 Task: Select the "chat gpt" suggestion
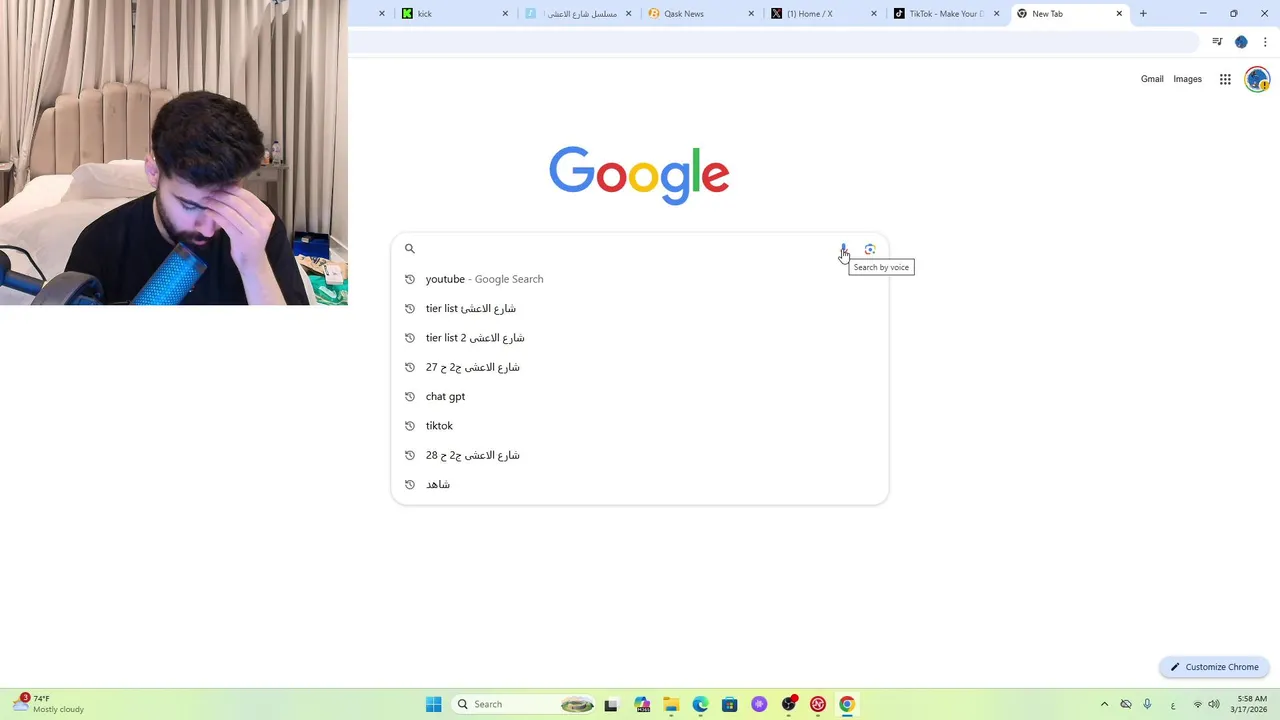pyautogui.click(x=640, y=397)
